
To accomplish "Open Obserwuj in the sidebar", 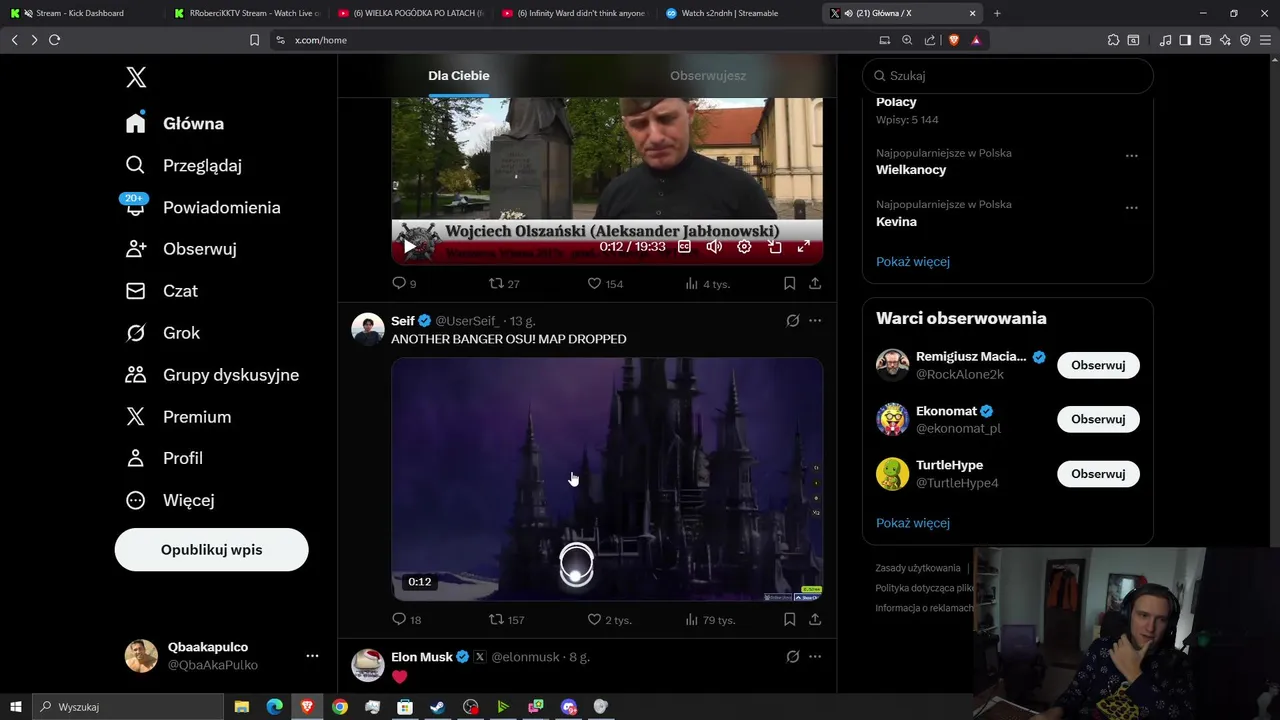I will point(181,249).
